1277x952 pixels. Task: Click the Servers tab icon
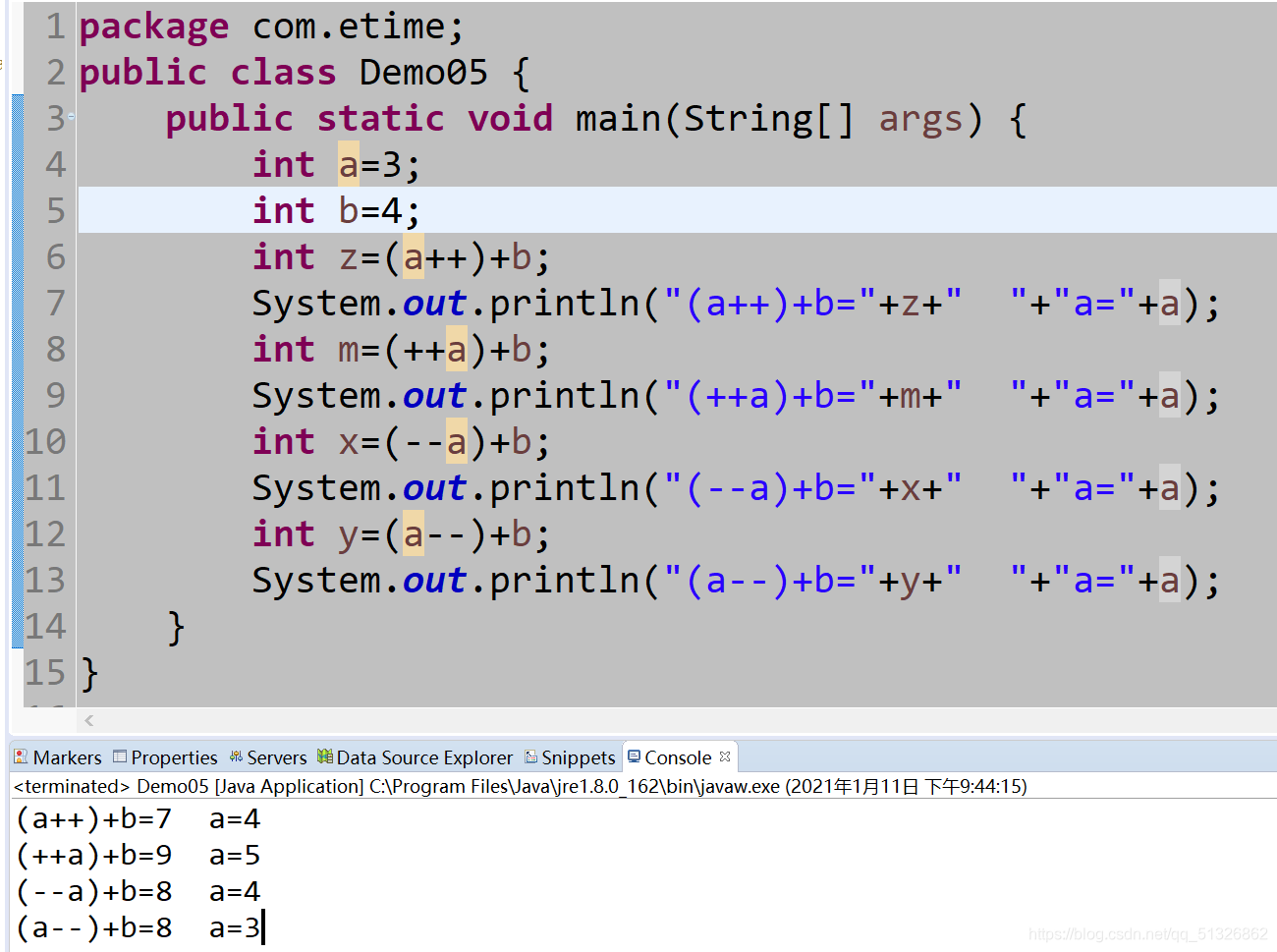pos(236,756)
